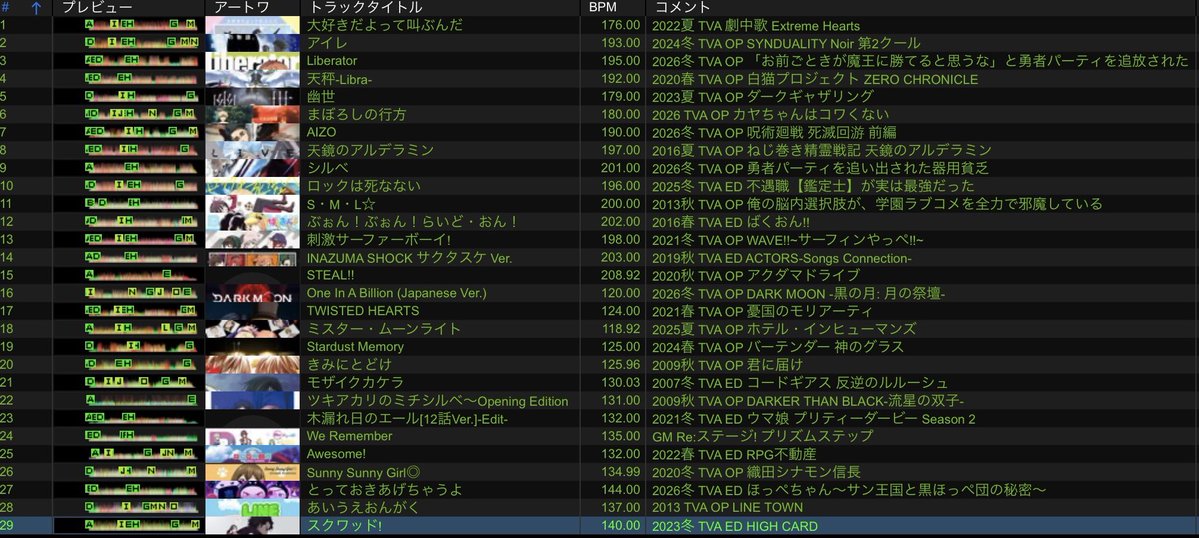Click the blue sort arrow in header
The width and height of the screenshot is (1199, 538).
click(x=35, y=8)
